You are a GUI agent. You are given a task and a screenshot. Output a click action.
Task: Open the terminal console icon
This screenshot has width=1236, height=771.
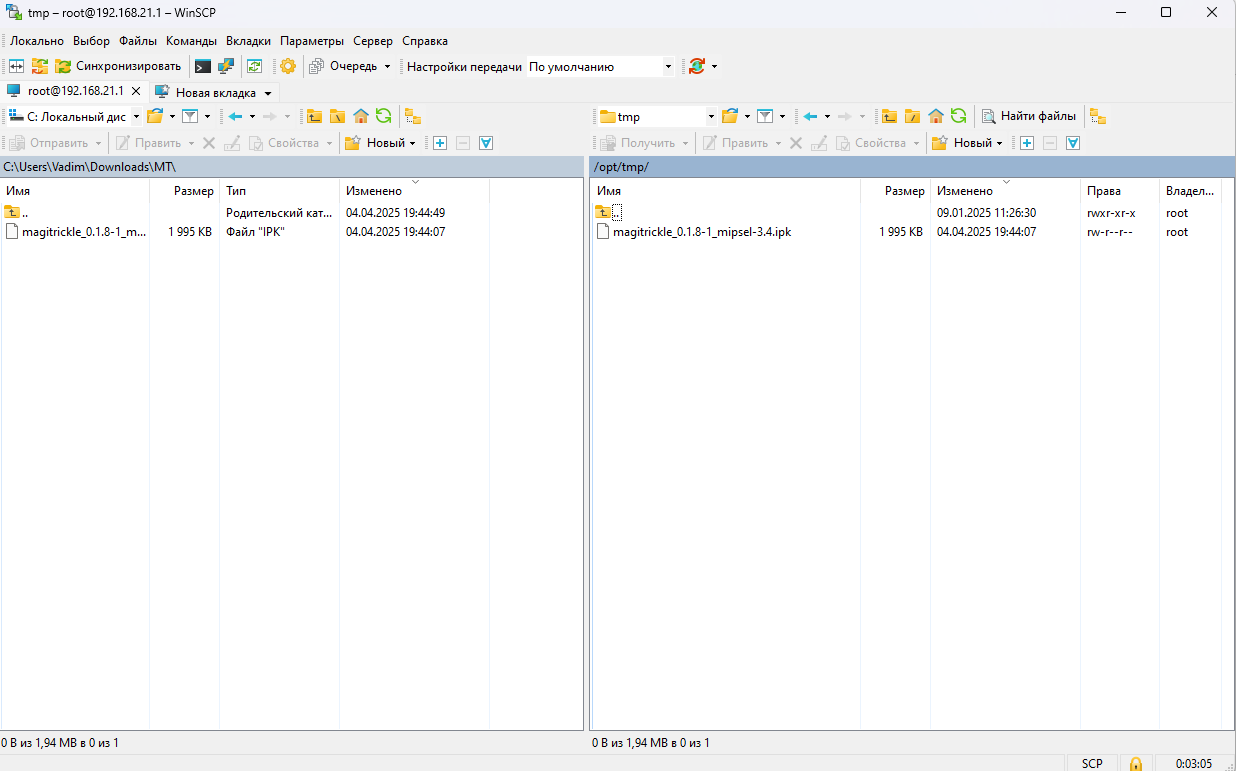click(x=203, y=66)
